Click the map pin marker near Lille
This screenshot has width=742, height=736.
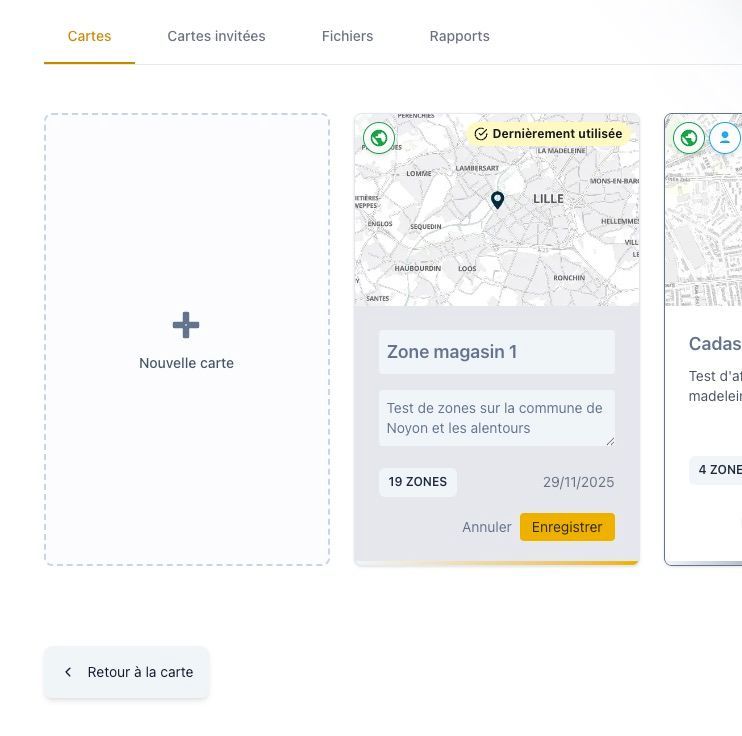point(497,200)
